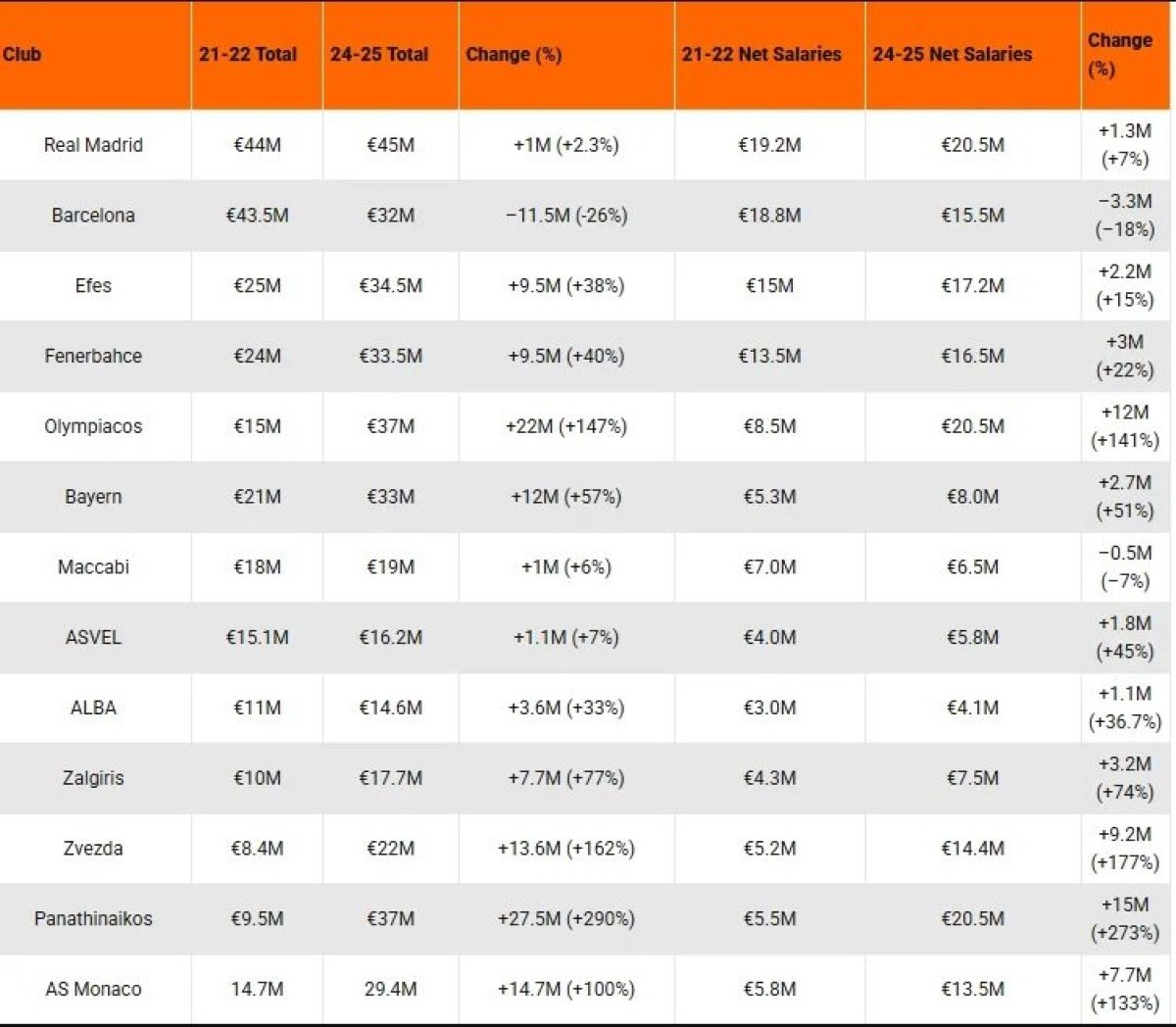The height and width of the screenshot is (1027, 1176).
Task: Select the 24-25 Net Salaries header
Action: point(953,54)
